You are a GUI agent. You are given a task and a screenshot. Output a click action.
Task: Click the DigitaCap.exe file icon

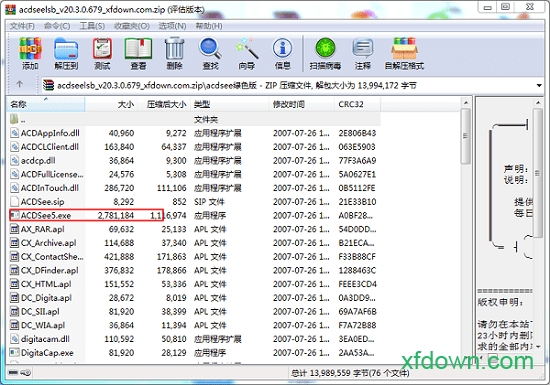pyautogui.click(x=14, y=352)
